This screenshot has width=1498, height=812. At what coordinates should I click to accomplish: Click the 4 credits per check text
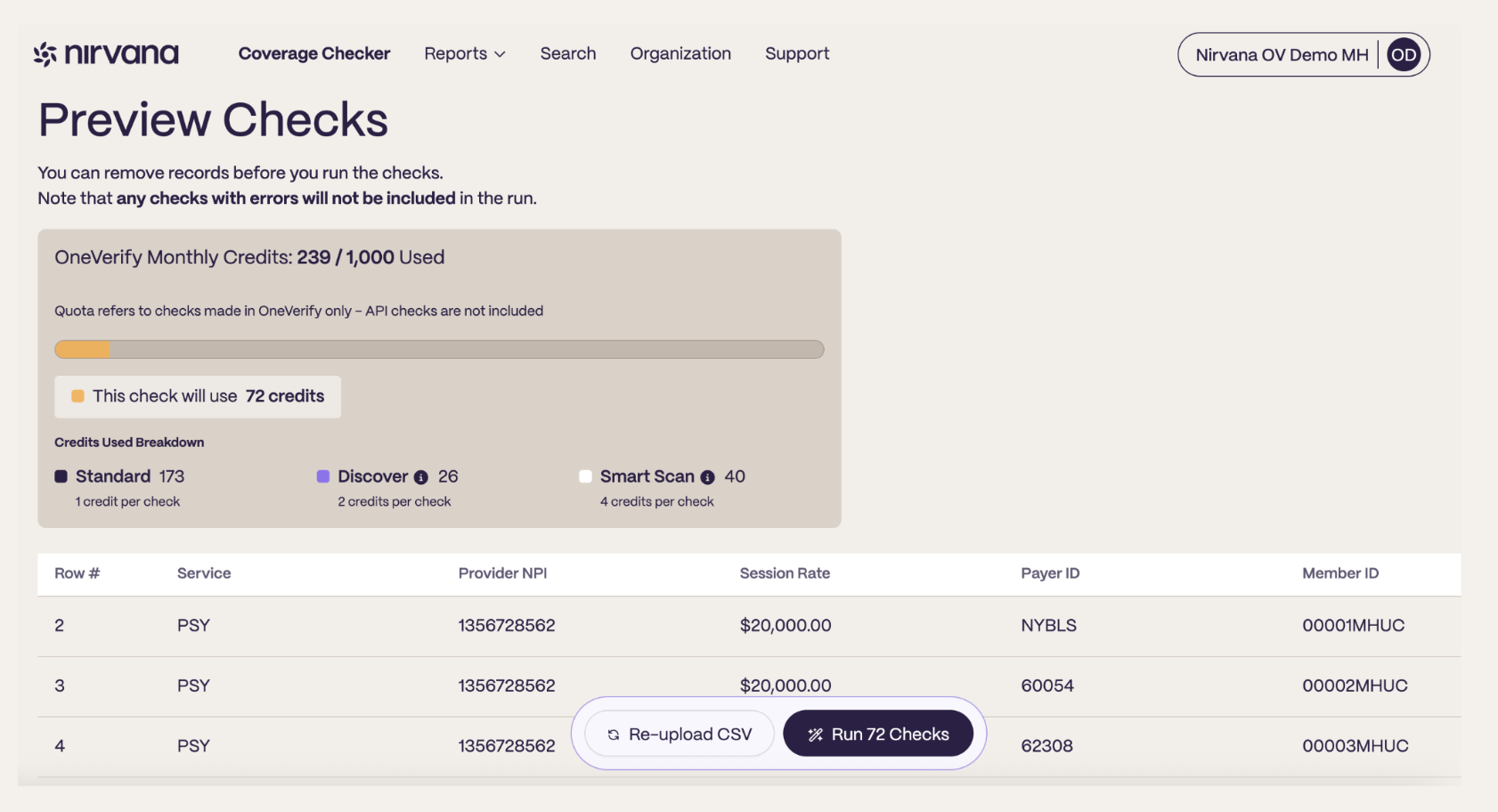(657, 501)
